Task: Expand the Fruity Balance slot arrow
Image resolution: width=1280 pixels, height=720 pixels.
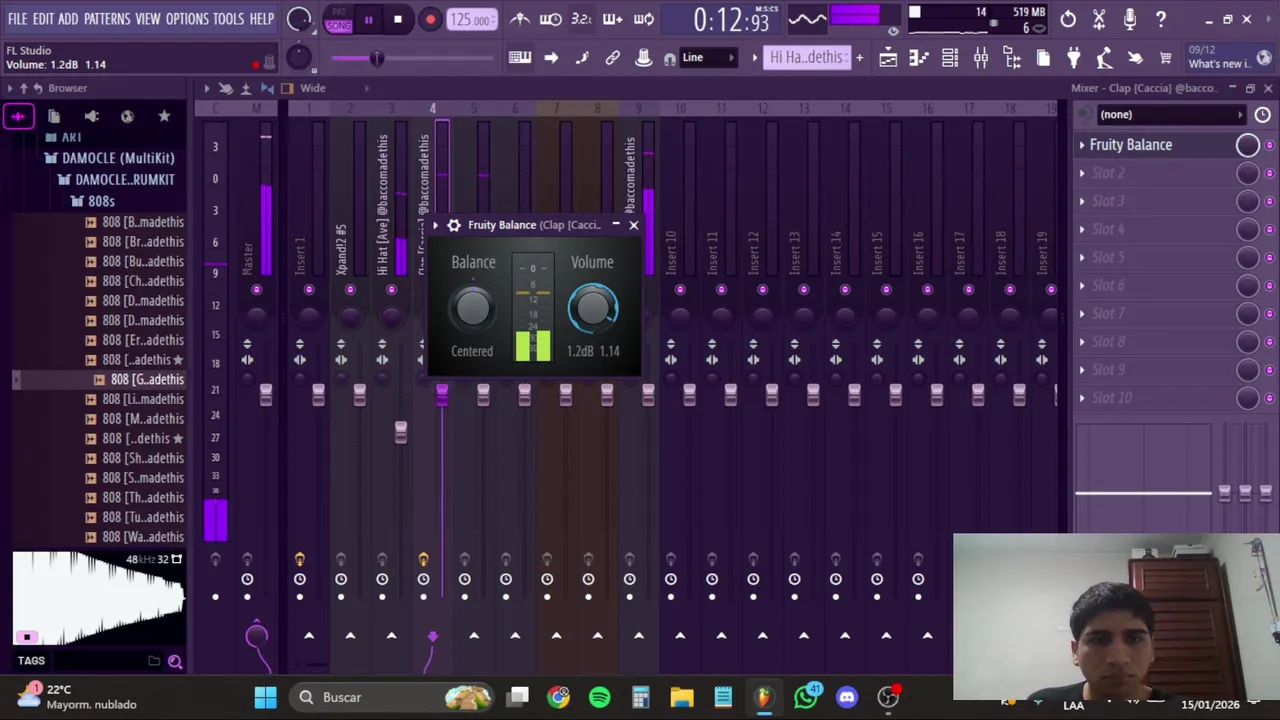Action: tap(1081, 145)
